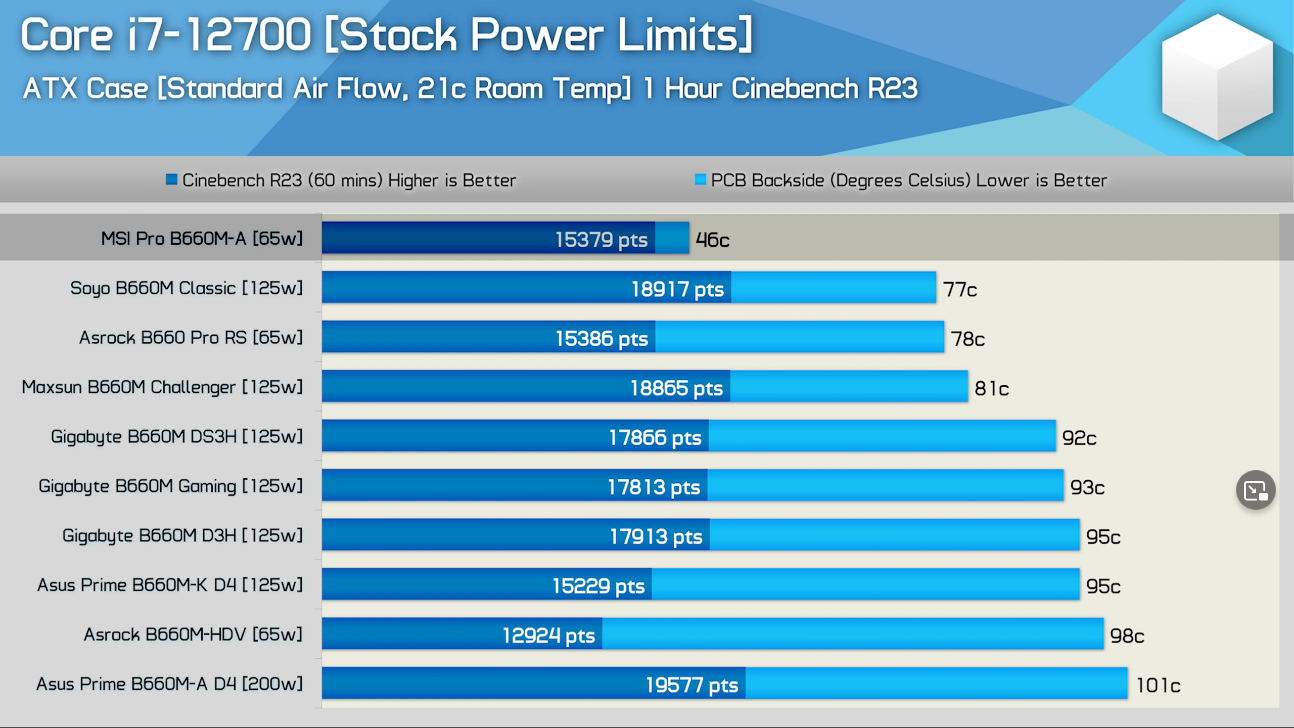Click the 77c temperature value

pyautogui.click(x=960, y=290)
